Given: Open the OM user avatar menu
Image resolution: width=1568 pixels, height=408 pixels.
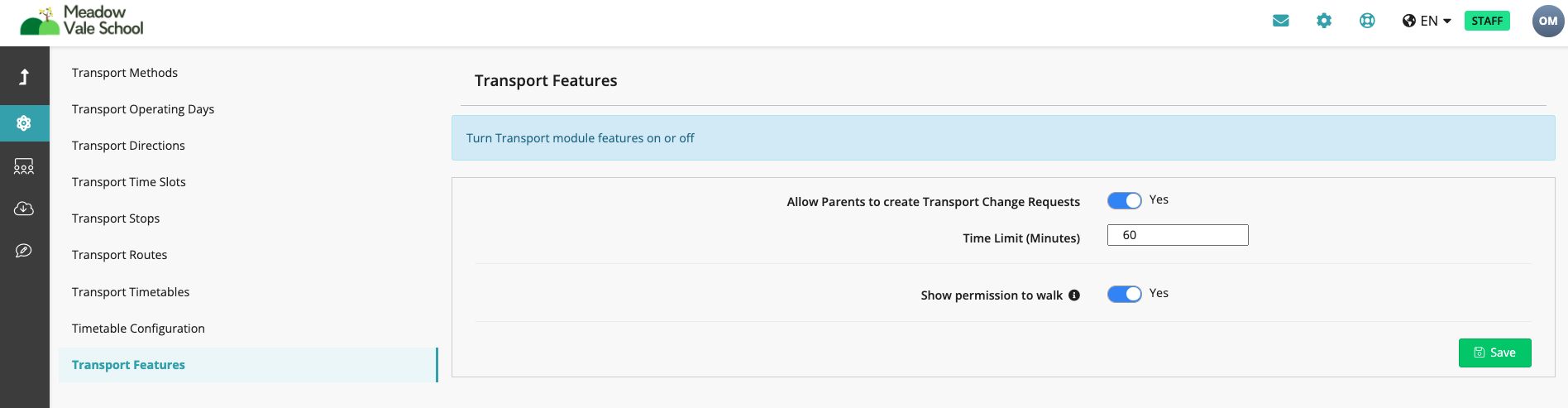Looking at the screenshot, I should coord(1548,22).
